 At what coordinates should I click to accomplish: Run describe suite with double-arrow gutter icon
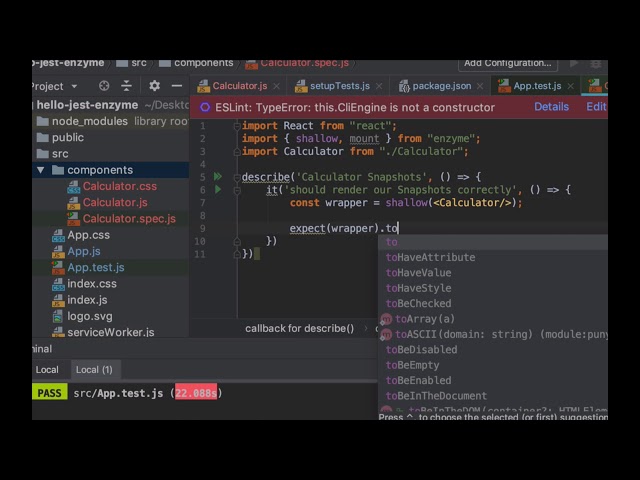click(218, 176)
